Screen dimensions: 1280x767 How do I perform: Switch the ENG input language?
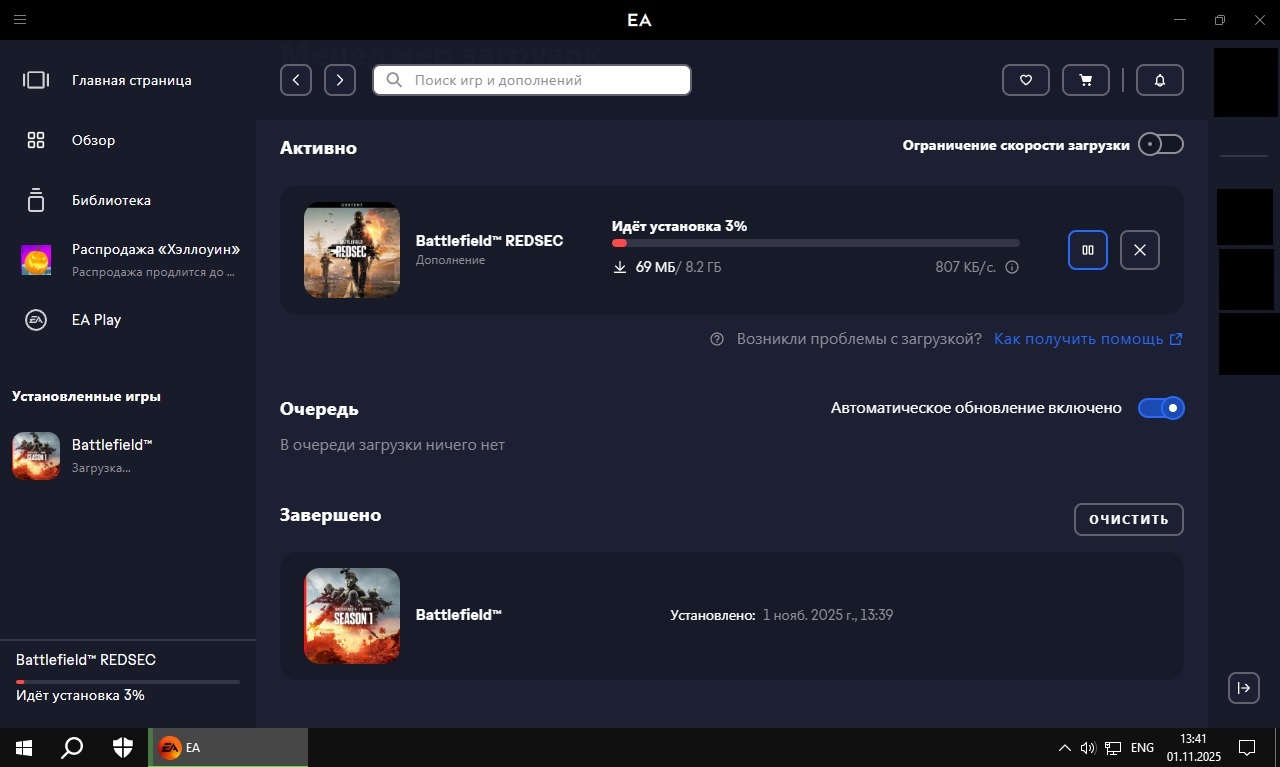point(1142,747)
